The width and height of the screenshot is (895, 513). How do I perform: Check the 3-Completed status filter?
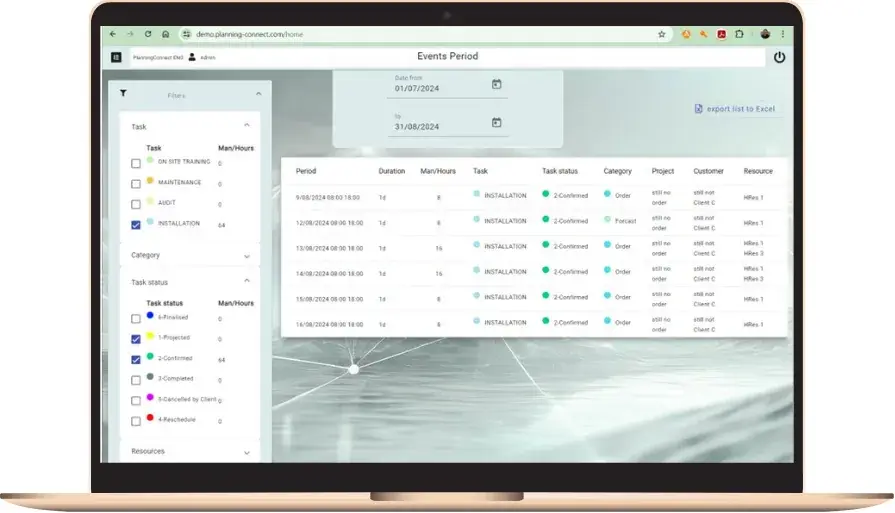[x=136, y=380]
